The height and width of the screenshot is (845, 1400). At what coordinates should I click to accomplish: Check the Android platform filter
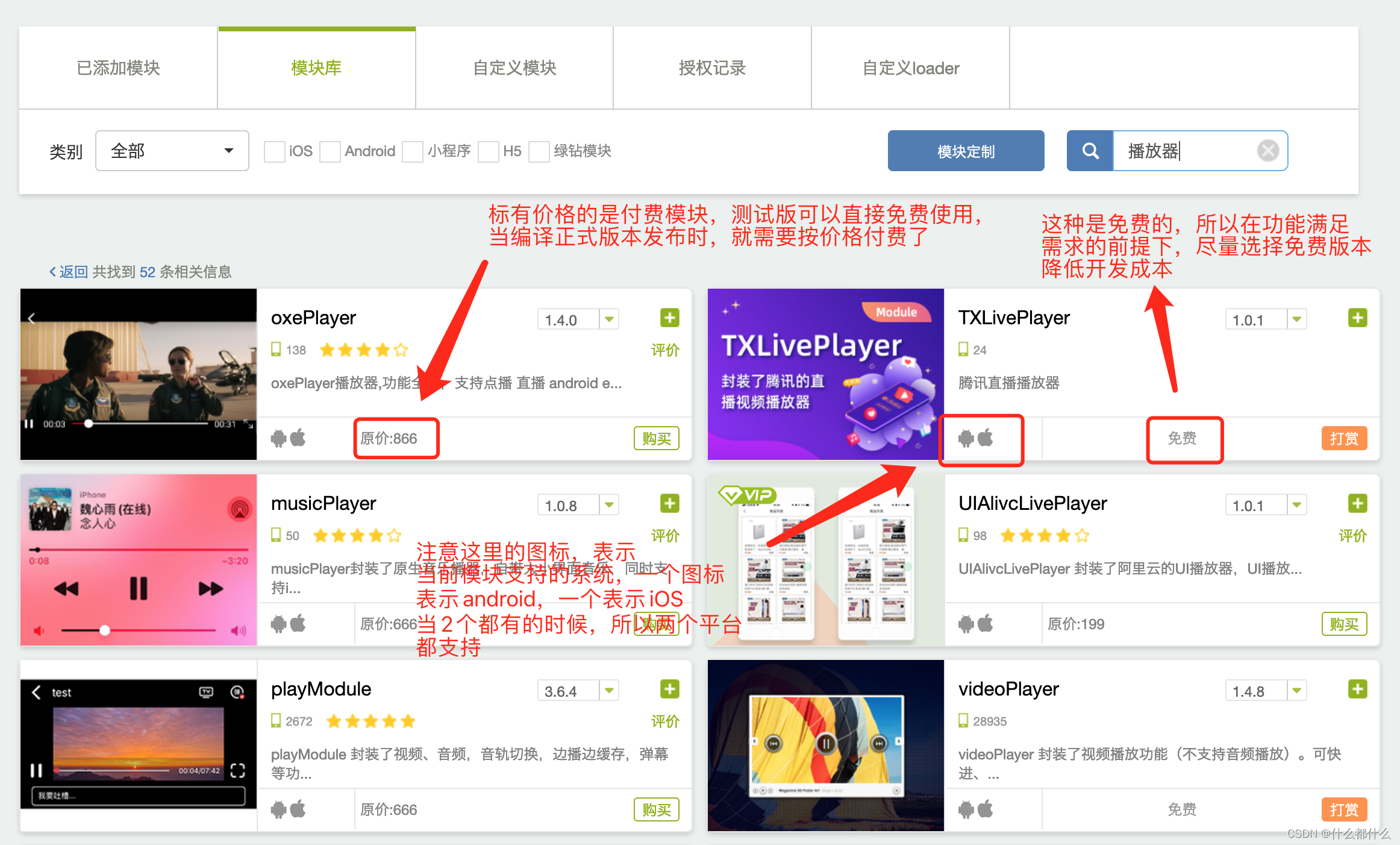330,151
